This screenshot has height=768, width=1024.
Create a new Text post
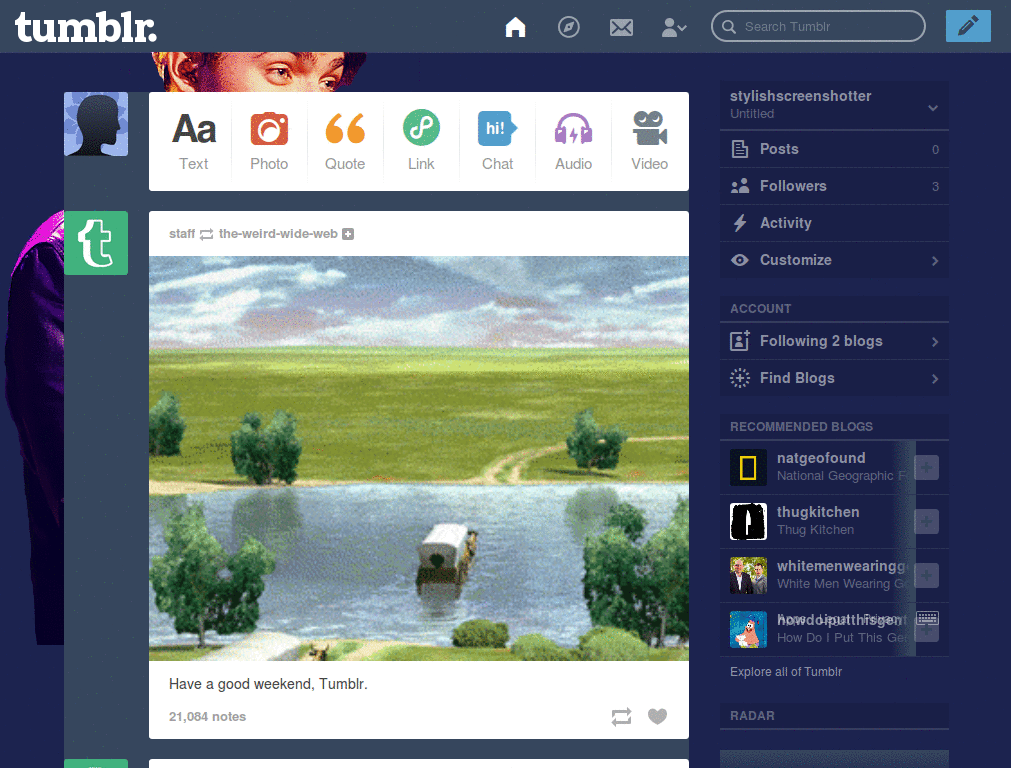coord(194,141)
